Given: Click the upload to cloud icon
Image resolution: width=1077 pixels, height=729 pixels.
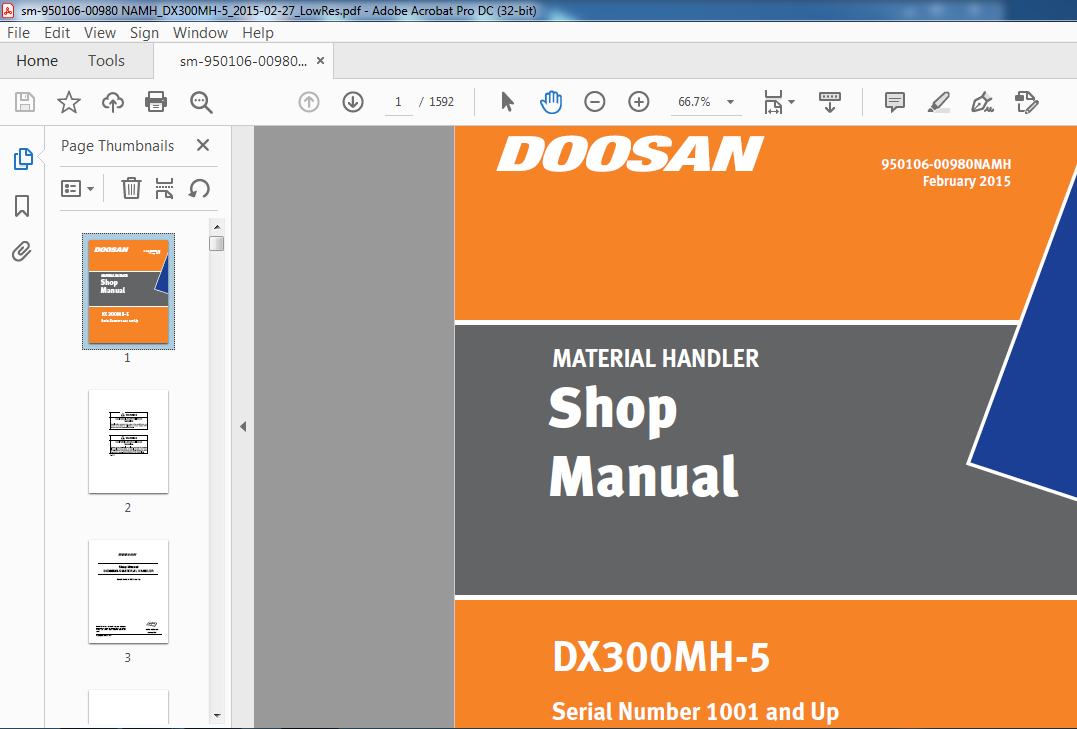Looking at the screenshot, I should tap(113, 102).
